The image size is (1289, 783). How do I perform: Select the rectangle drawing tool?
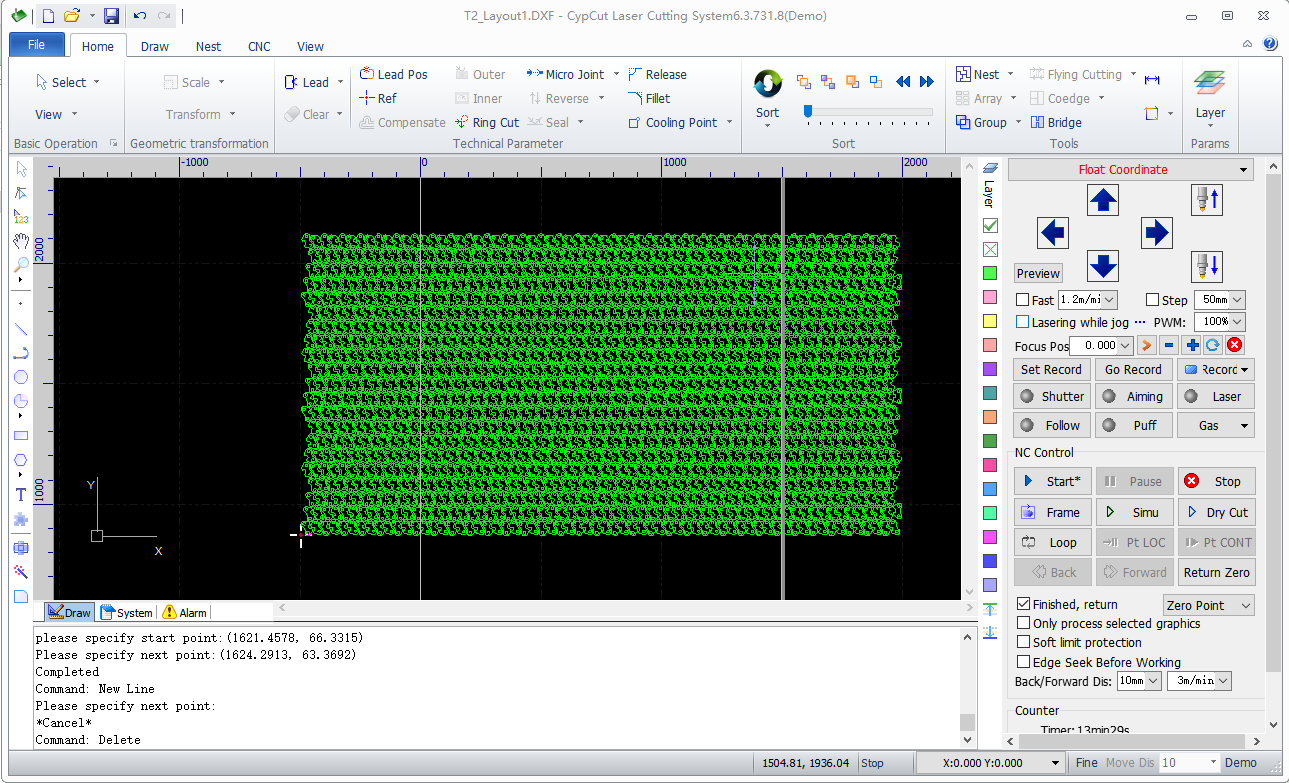(20, 436)
